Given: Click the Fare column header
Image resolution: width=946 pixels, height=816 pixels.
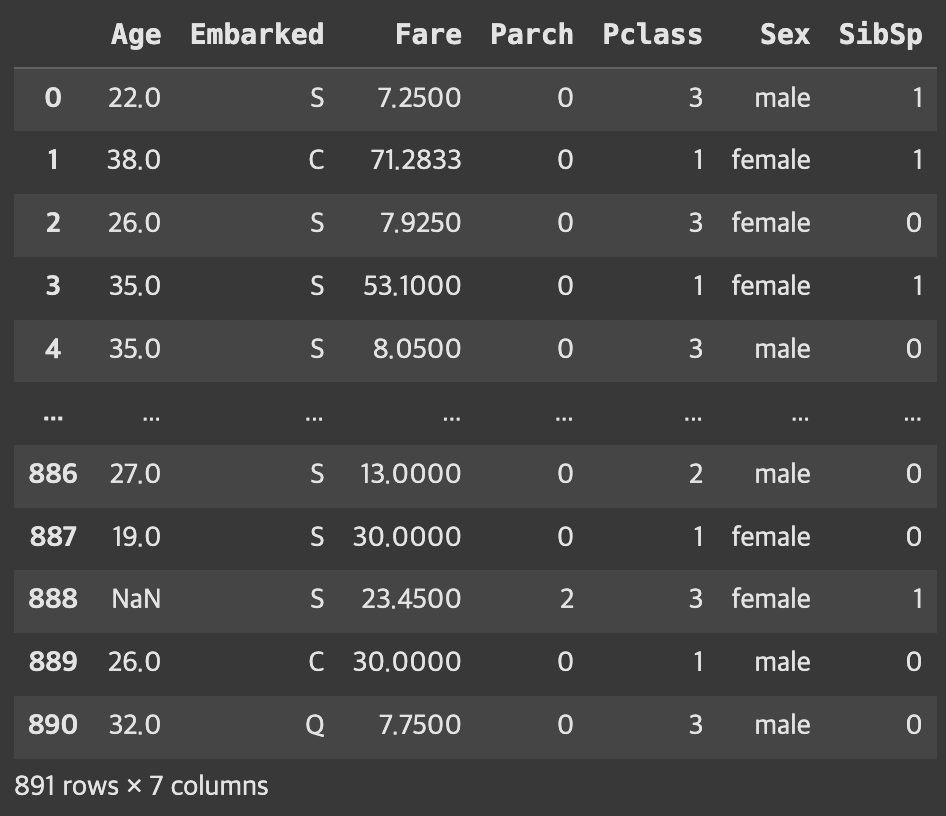Looking at the screenshot, I should click(428, 35).
